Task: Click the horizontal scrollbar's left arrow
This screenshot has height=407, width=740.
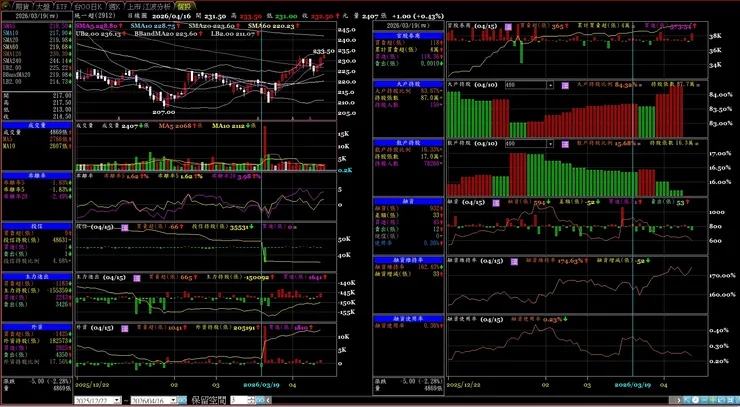Action: point(268,400)
